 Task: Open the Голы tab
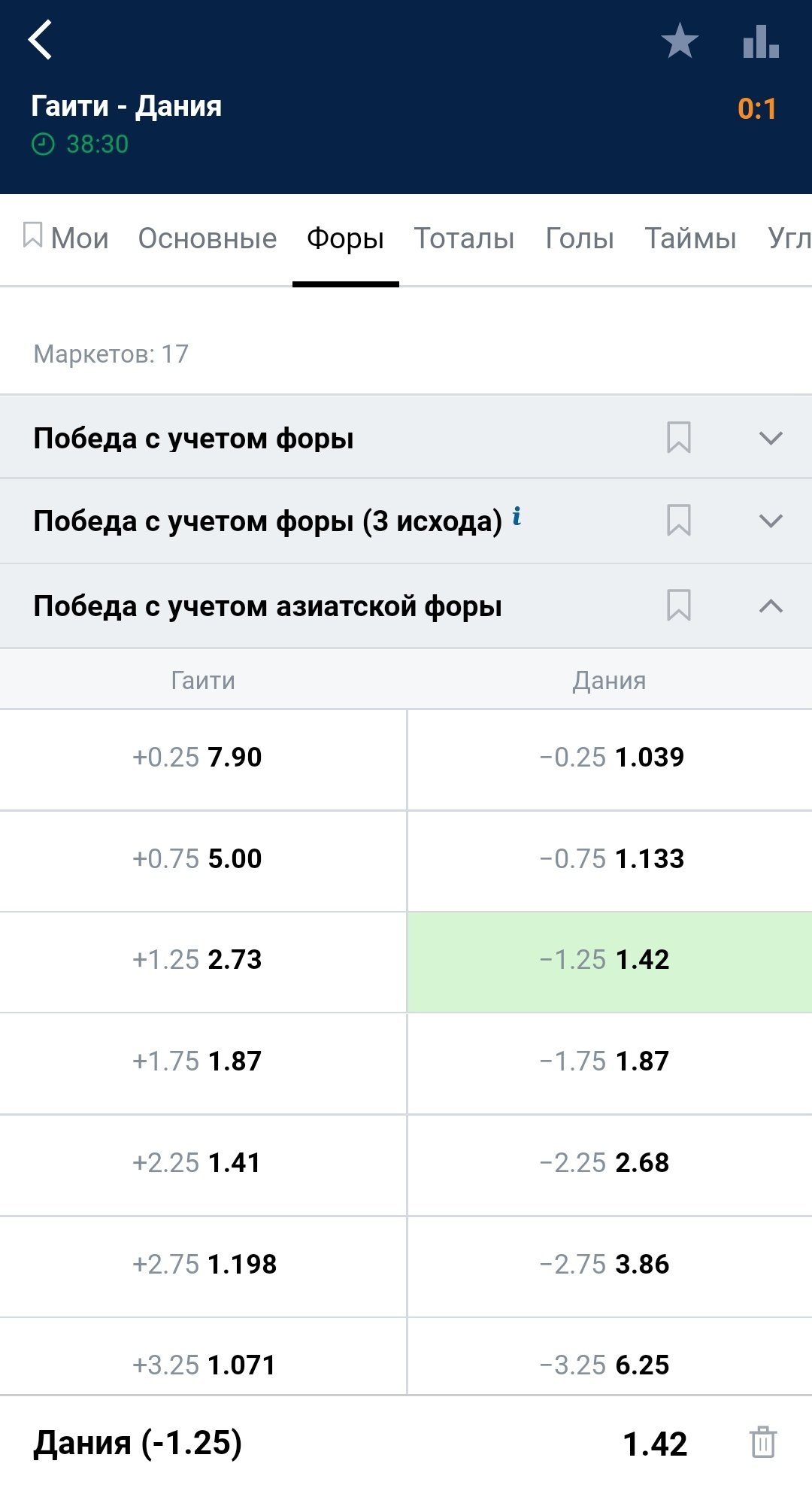579,238
